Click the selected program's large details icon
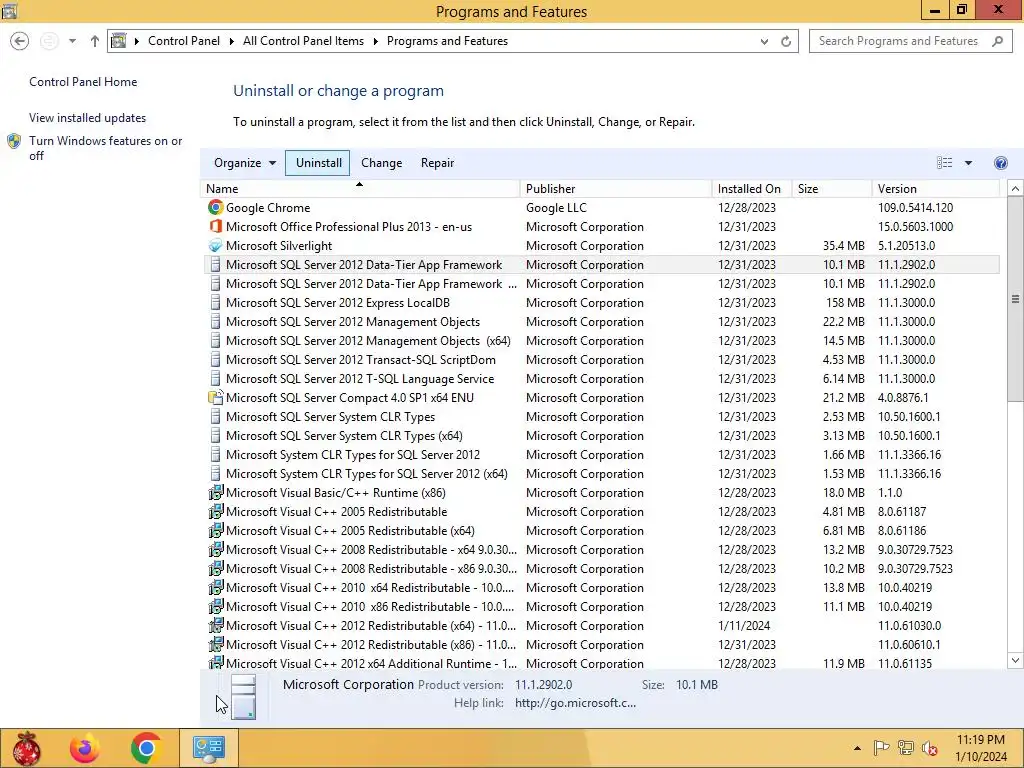 point(244,696)
